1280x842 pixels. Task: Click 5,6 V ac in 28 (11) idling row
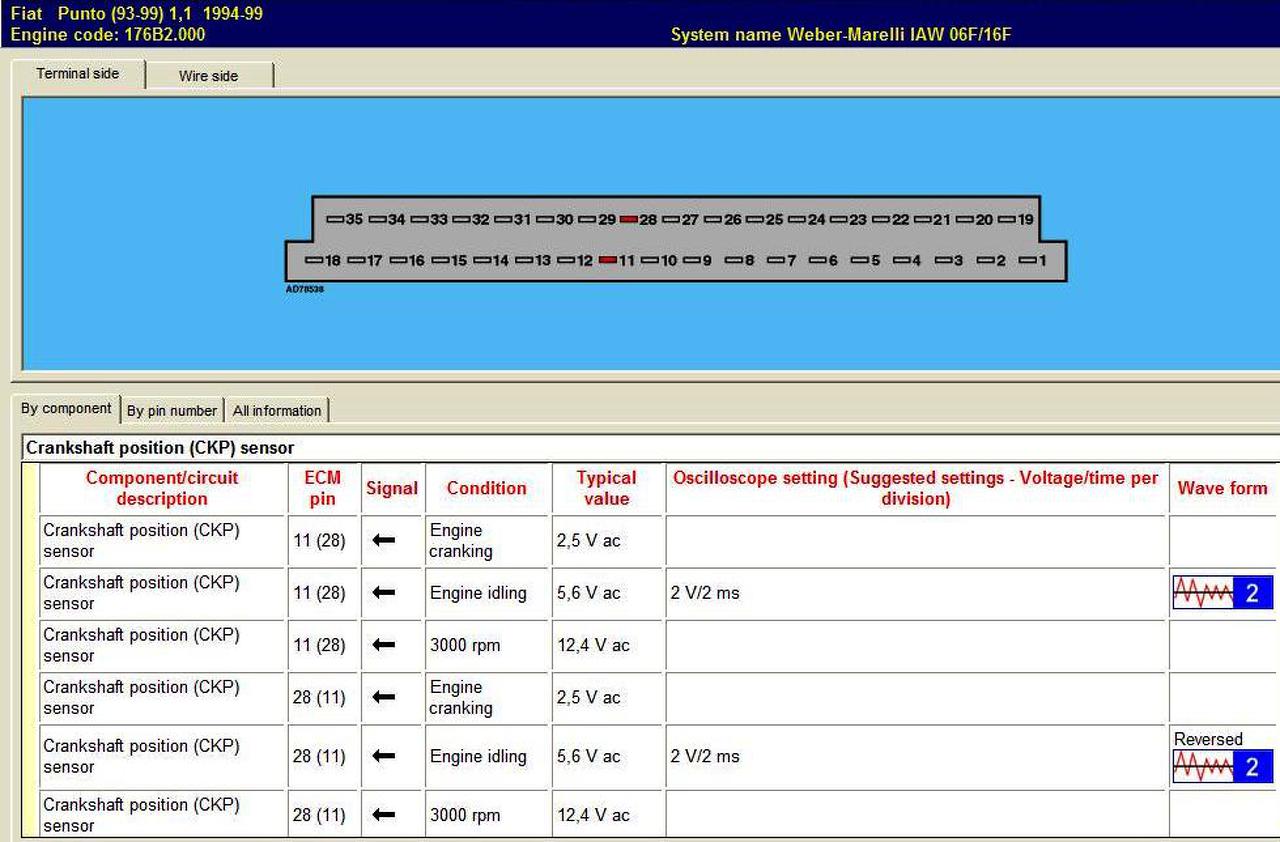coord(589,756)
